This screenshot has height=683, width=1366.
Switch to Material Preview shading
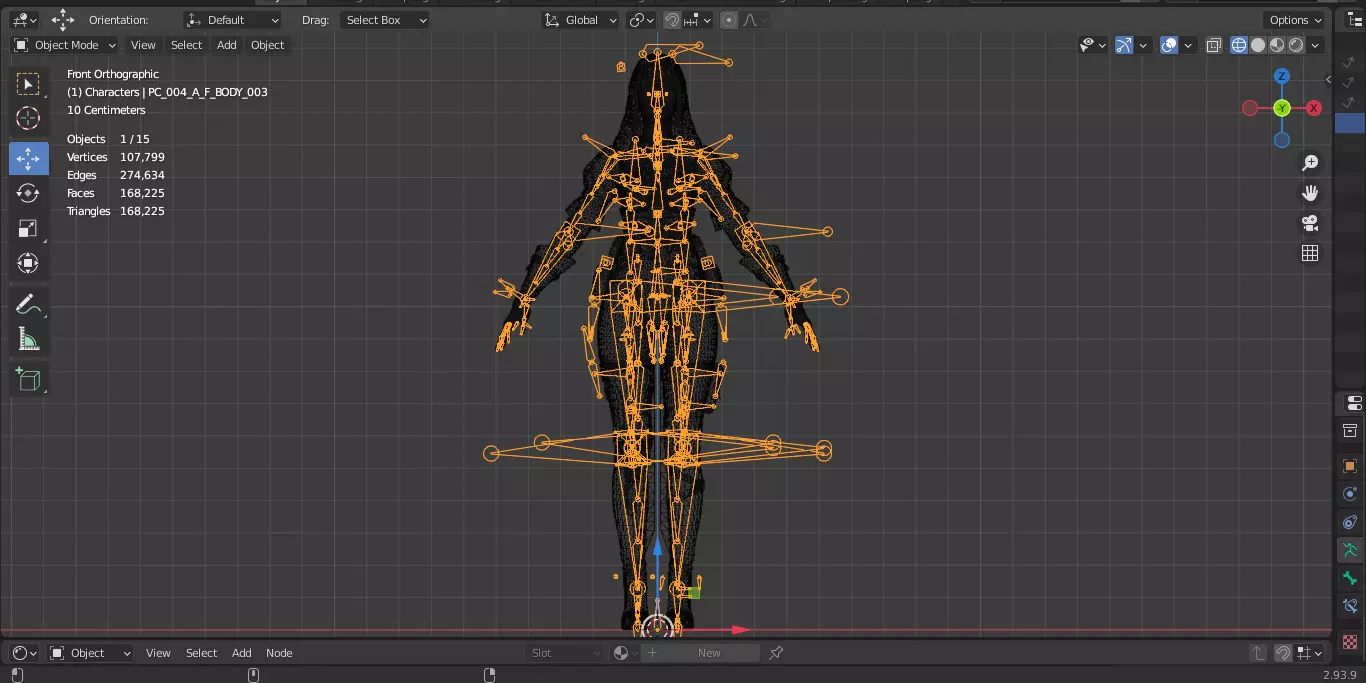pos(1277,45)
